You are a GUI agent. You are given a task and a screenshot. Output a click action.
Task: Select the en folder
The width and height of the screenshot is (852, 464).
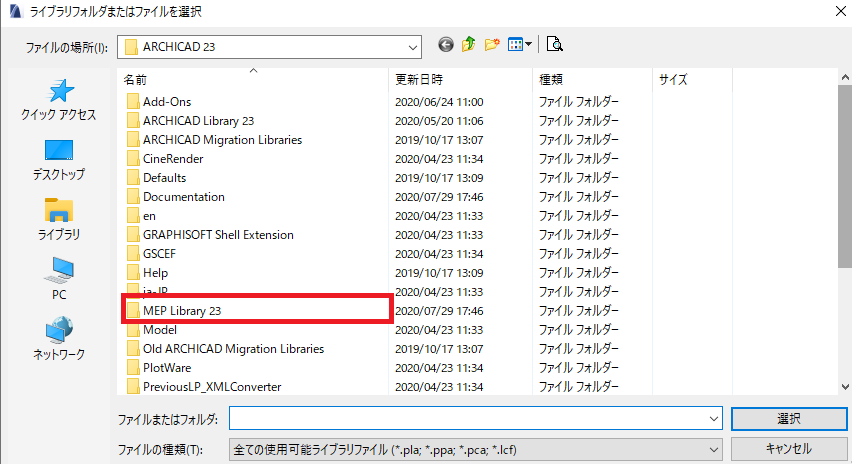[149, 216]
